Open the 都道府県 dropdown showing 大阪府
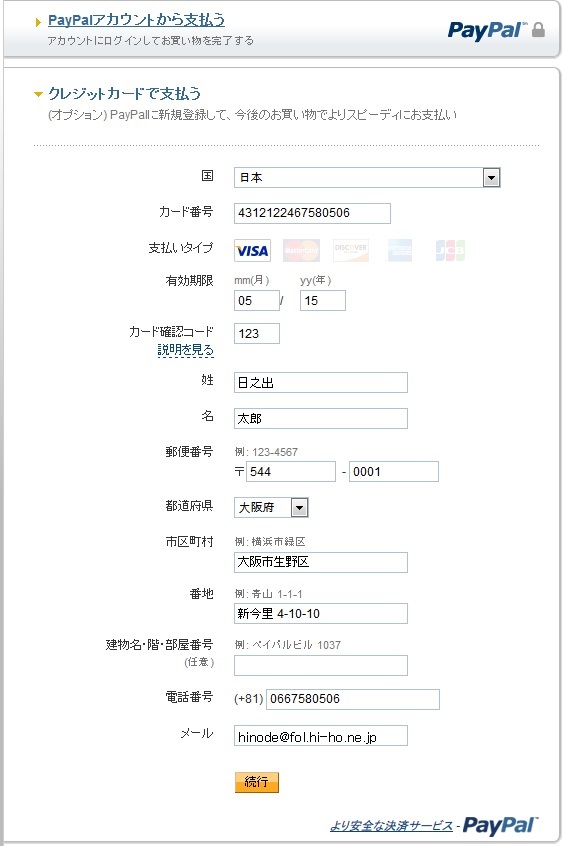564x846 pixels. pyautogui.click(x=271, y=507)
